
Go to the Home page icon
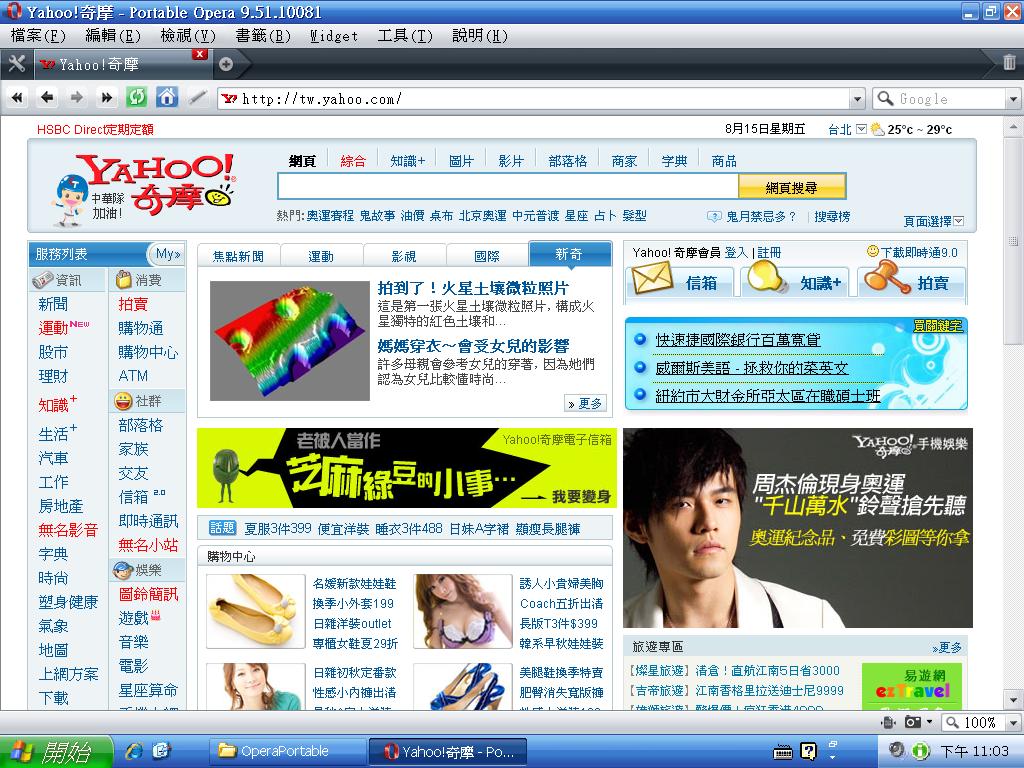pos(166,97)
